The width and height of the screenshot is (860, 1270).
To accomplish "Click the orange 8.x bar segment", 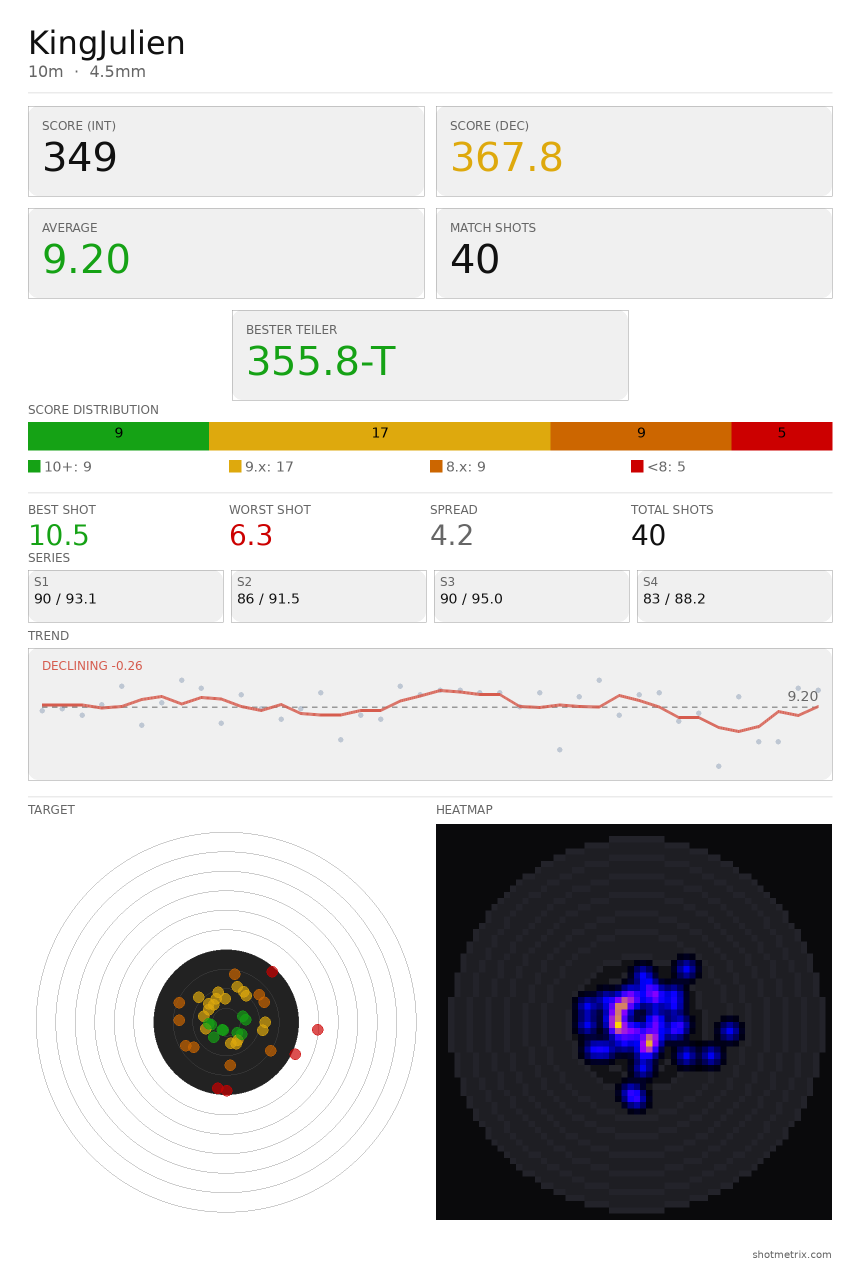I will (x=641, y=436).
